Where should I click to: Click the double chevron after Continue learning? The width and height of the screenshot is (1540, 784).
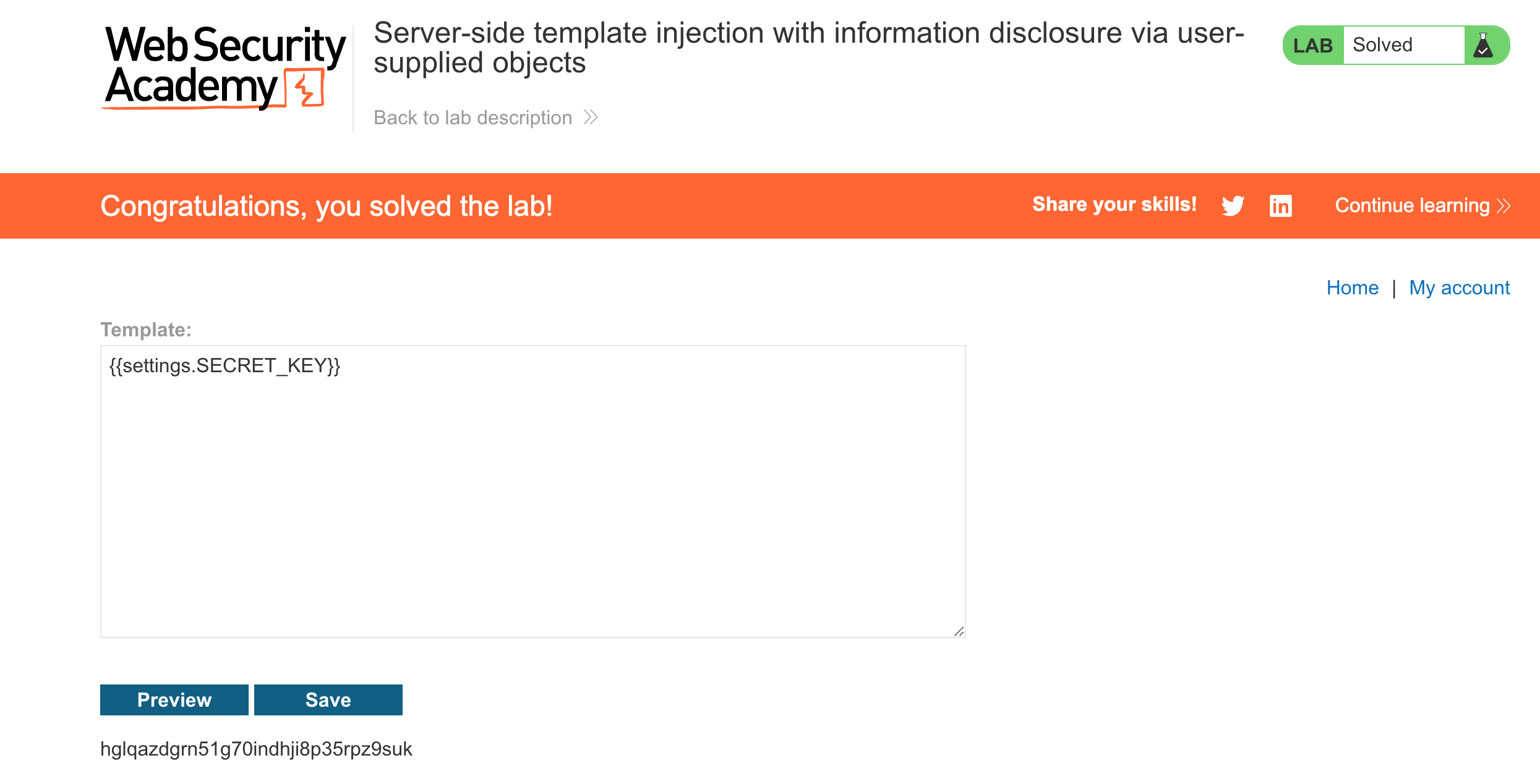pos(1504,206)
